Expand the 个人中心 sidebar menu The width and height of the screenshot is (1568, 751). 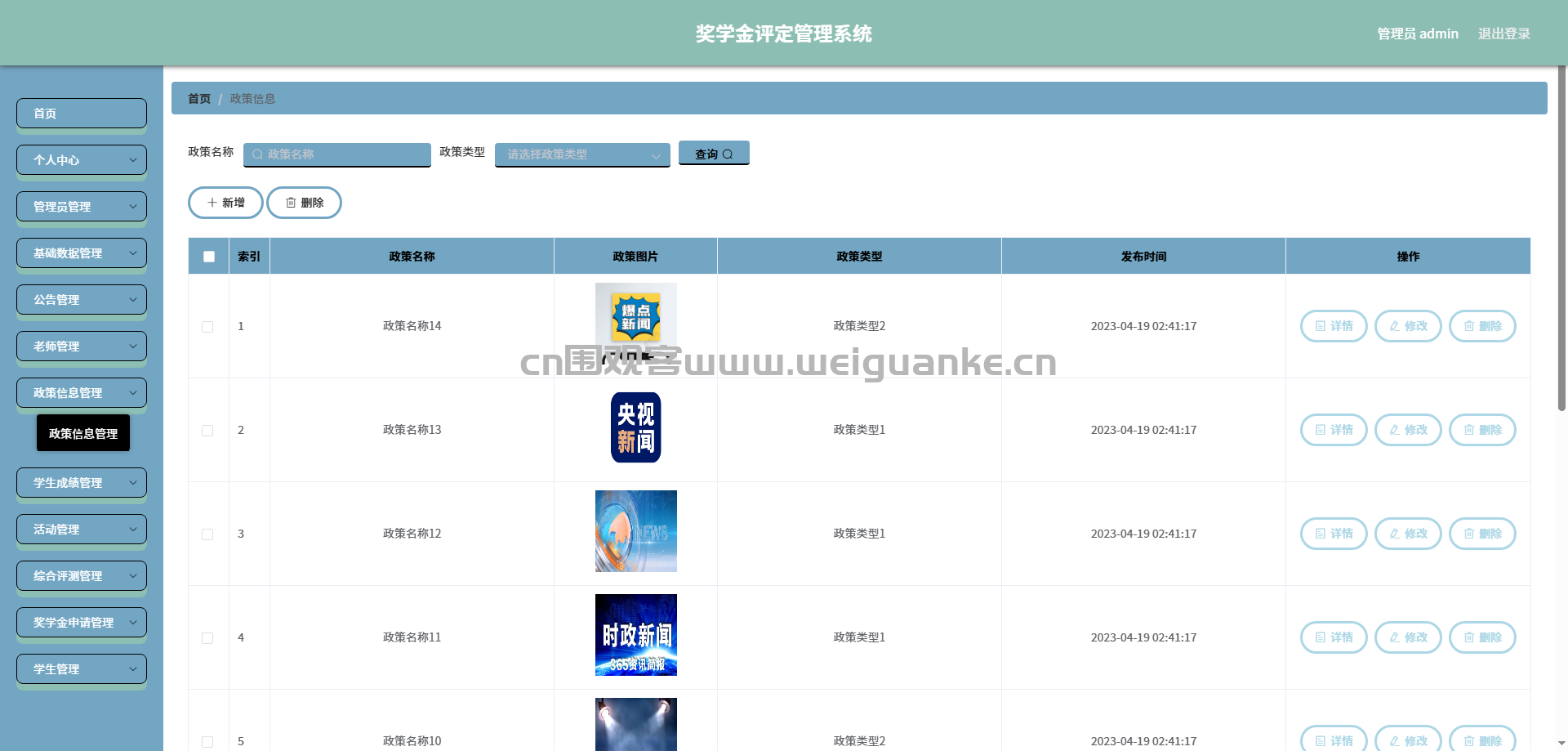(82, 160)
